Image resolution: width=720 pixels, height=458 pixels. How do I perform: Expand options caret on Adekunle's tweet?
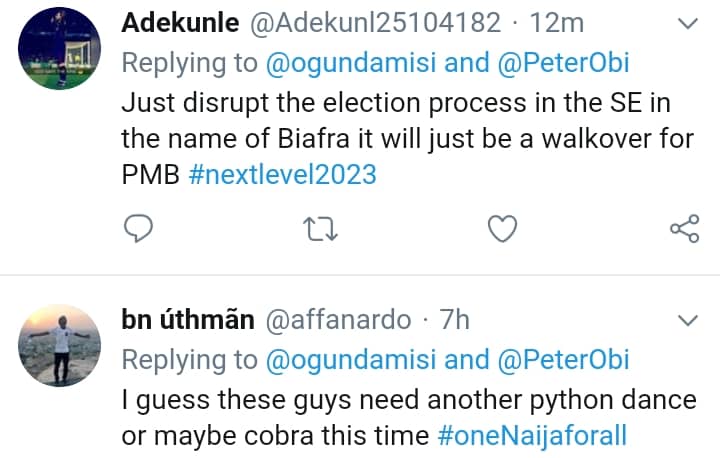688,23
